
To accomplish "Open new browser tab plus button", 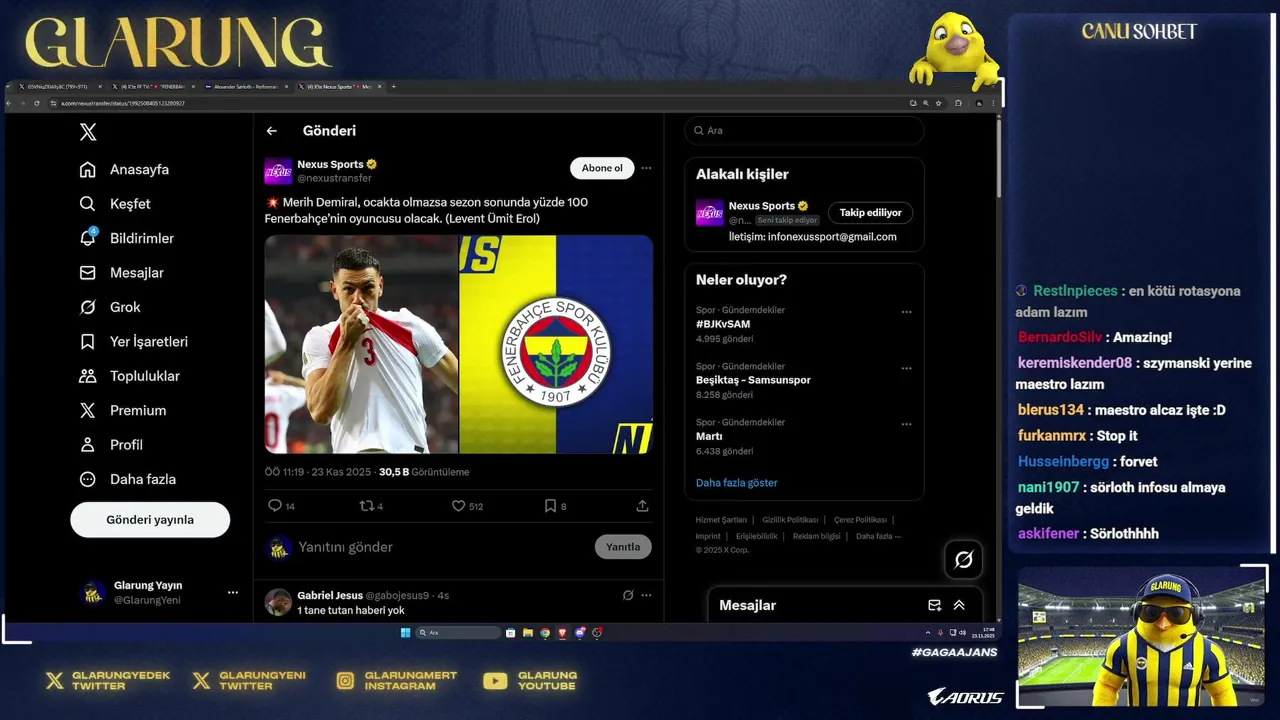I will (x=393, y=87).
